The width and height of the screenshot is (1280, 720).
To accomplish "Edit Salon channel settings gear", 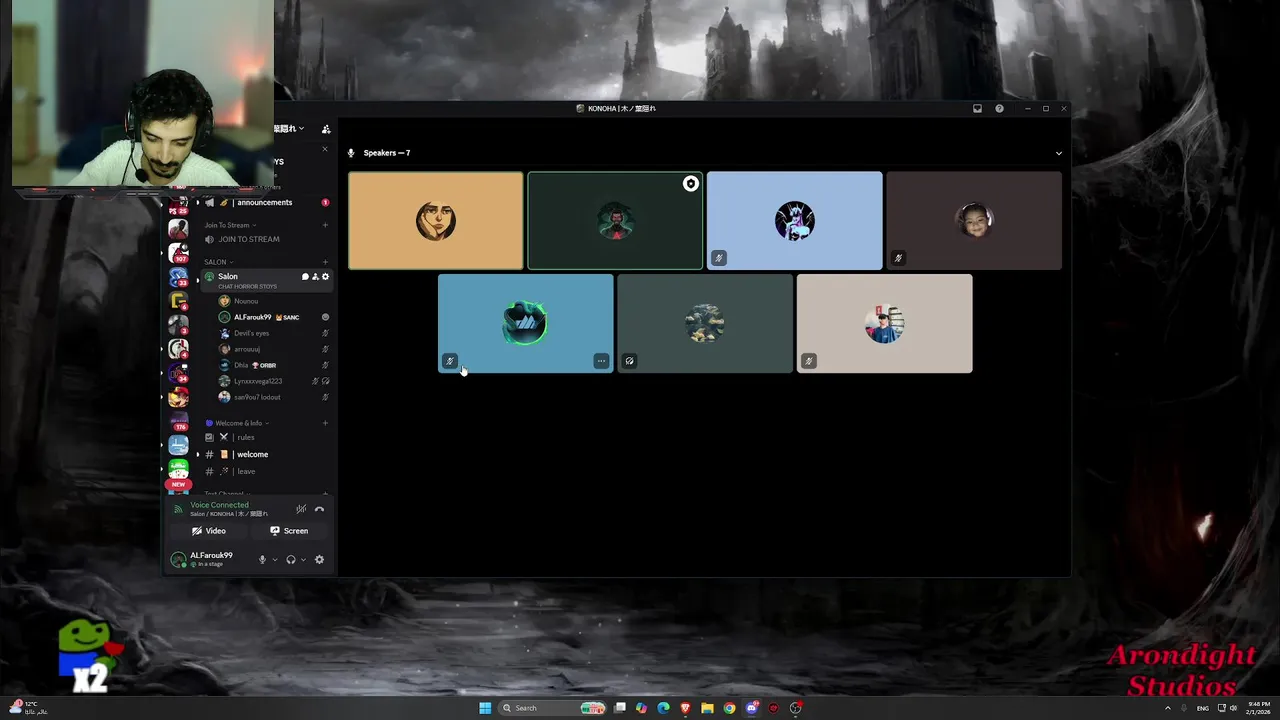I will [x=325, y=276].
